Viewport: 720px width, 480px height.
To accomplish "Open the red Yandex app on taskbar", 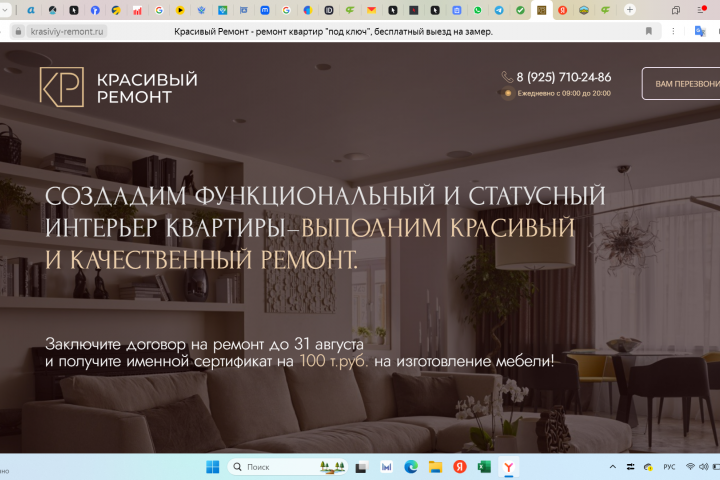I will (x=460, y=467).
